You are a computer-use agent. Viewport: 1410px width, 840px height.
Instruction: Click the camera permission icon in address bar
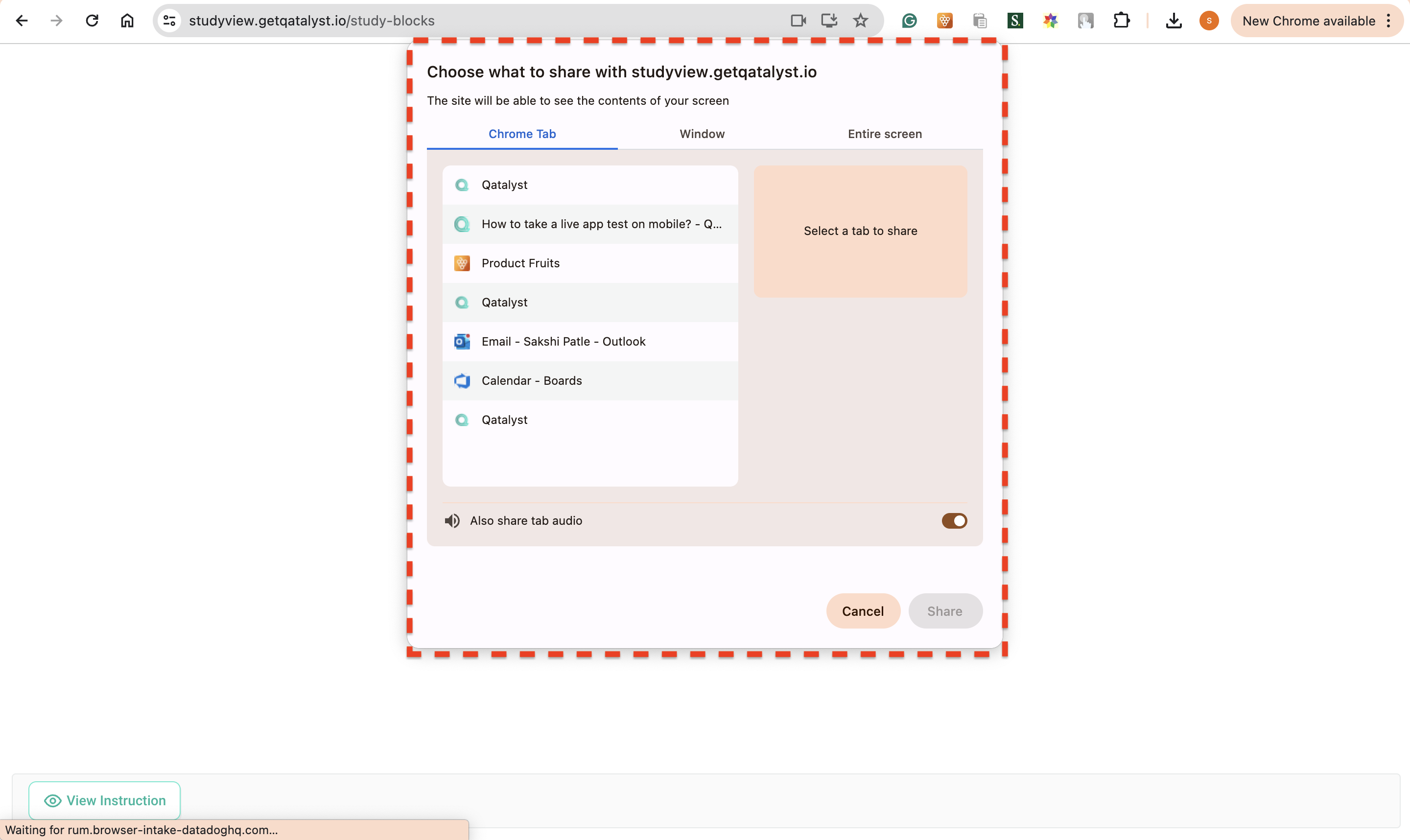(798, 21)
